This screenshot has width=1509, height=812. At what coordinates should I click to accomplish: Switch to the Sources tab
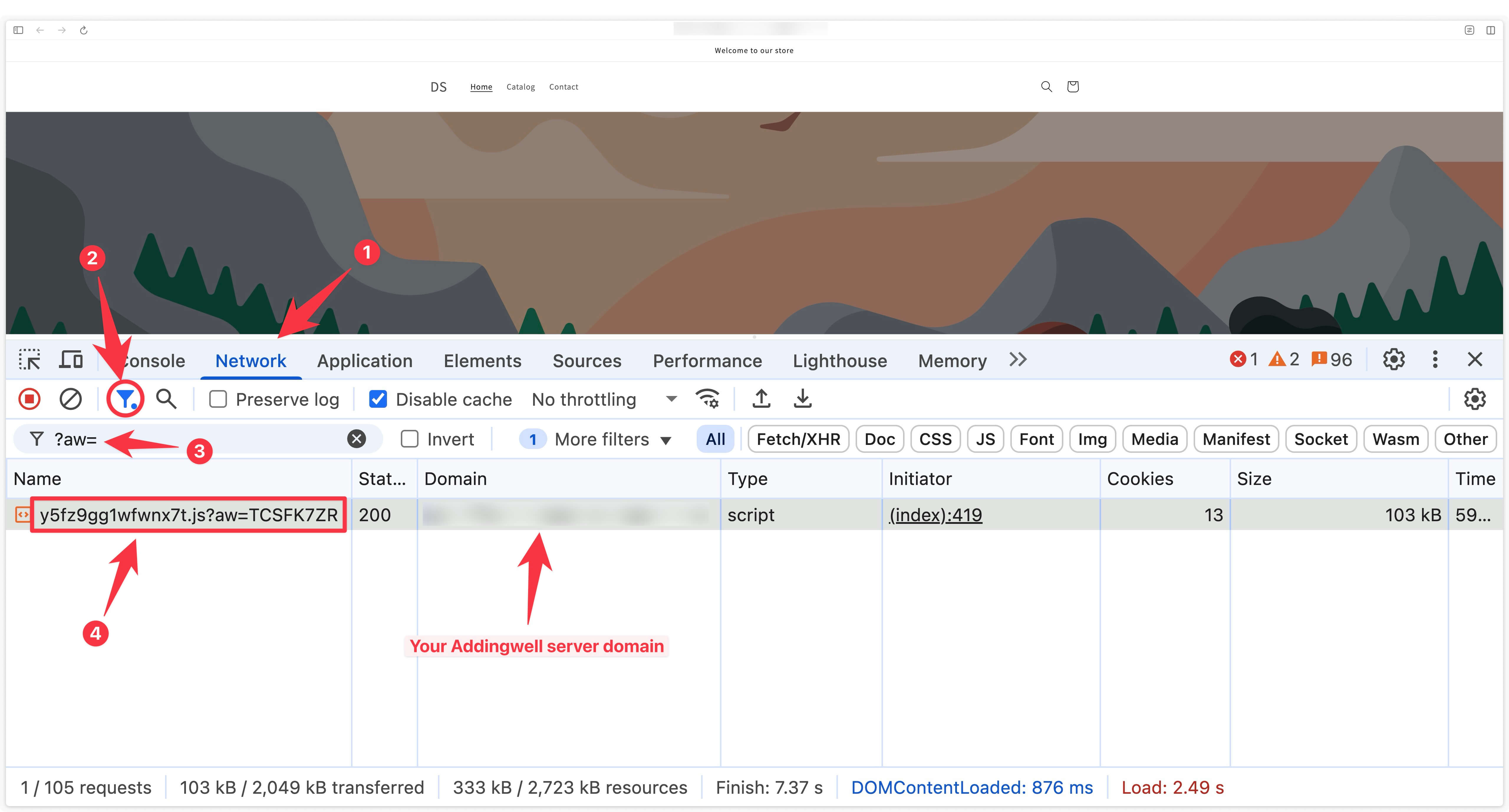point(587,361)
